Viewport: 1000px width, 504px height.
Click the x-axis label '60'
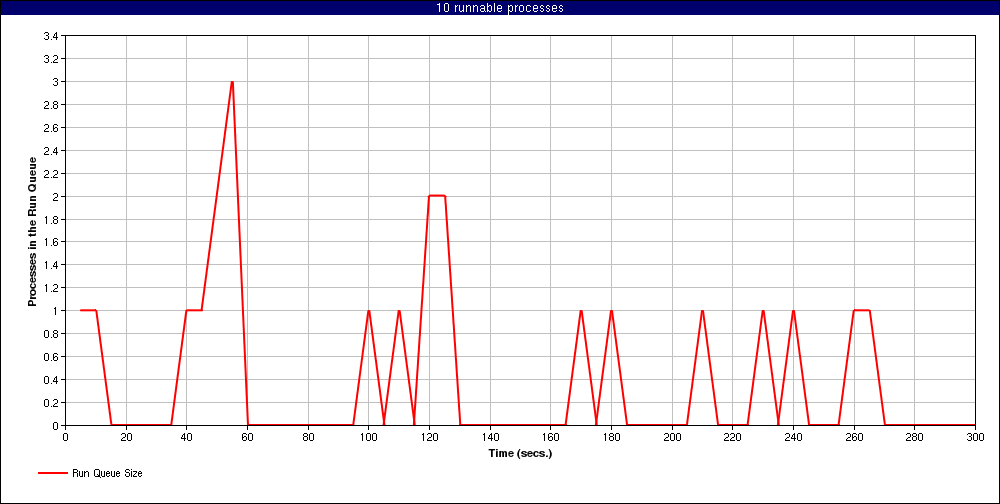(x=247, y=437)
